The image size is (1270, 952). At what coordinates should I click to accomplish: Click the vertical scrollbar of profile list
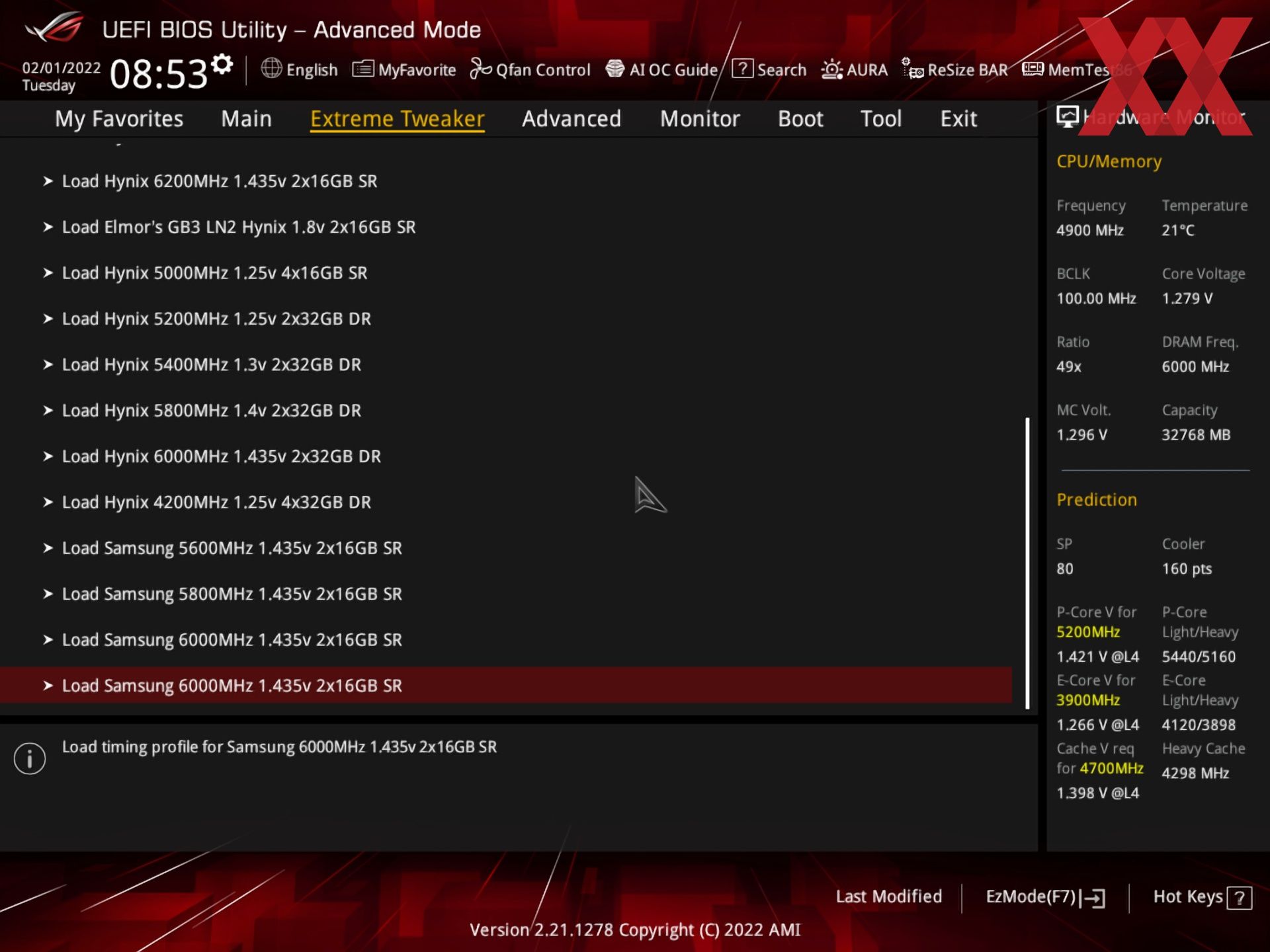(1027, 563)
